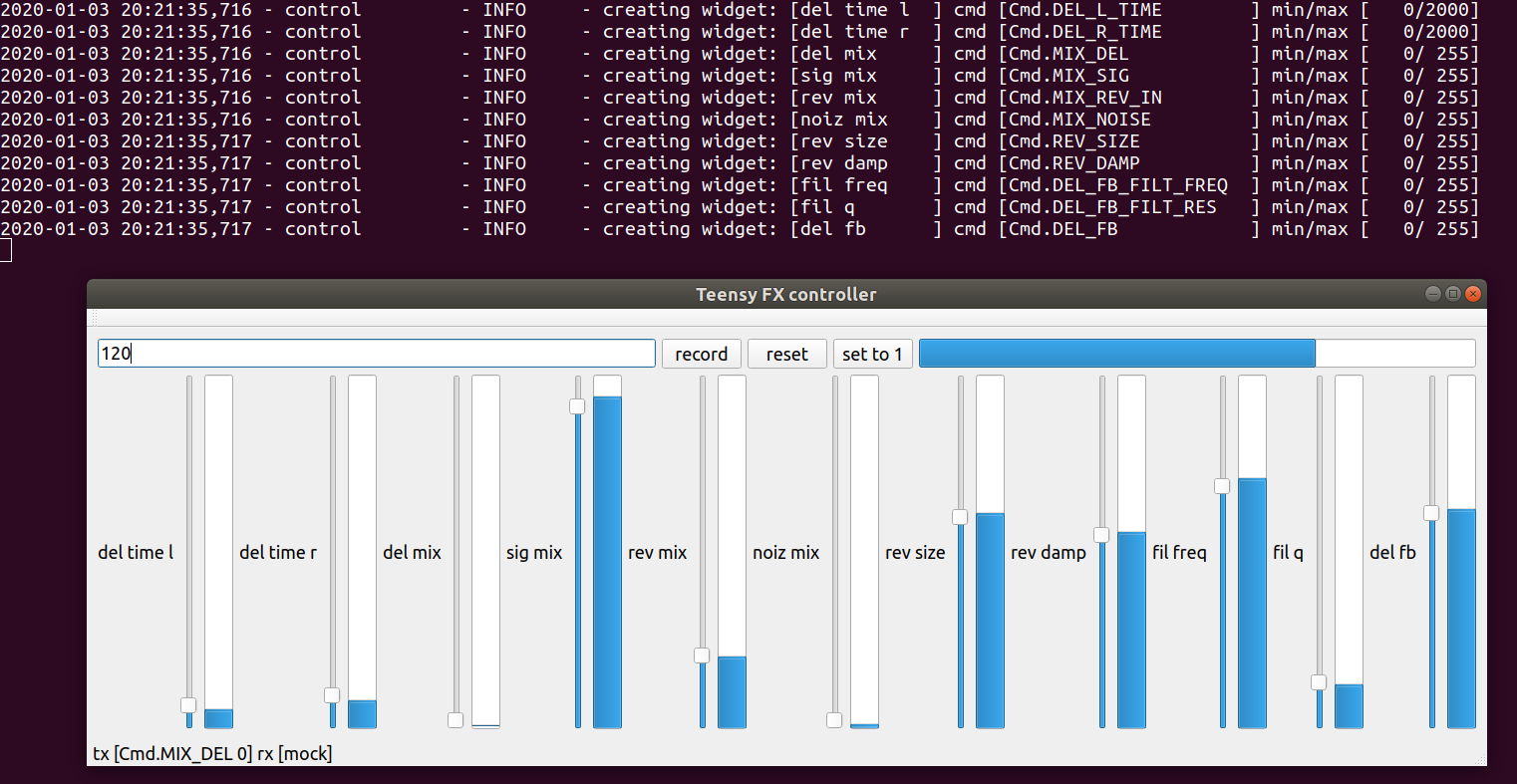This screenshot has height=784, width=1517.
Task: Click the empty noiz mix level bar
Action: point(864,552)
